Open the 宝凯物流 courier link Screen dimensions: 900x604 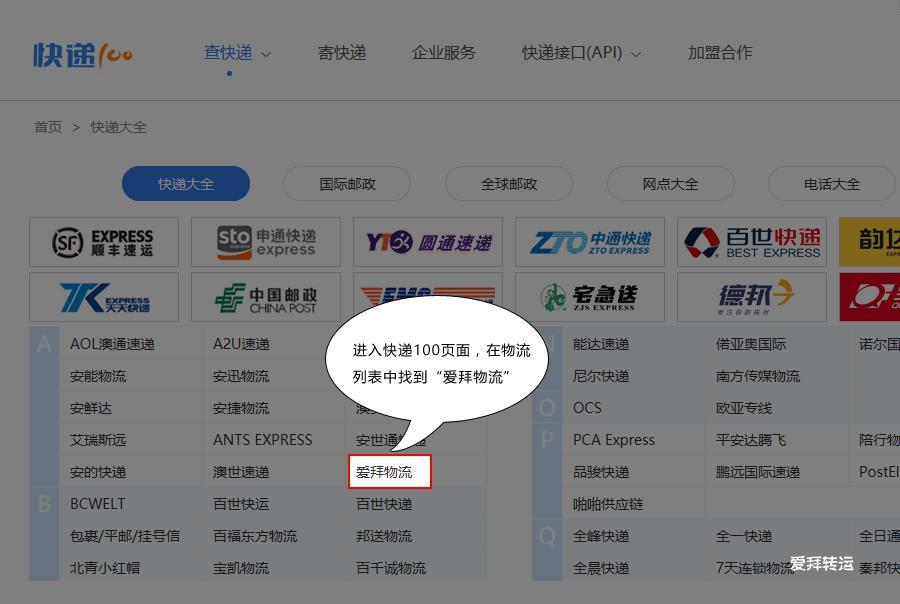pyautogui.click(x=240, y=568)
